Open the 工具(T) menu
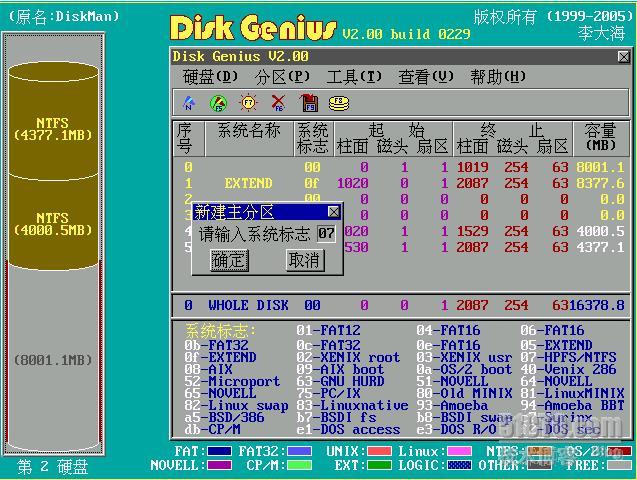Image resolution: width=637 pixels, height=480 pixels. (x=355, y=77)
